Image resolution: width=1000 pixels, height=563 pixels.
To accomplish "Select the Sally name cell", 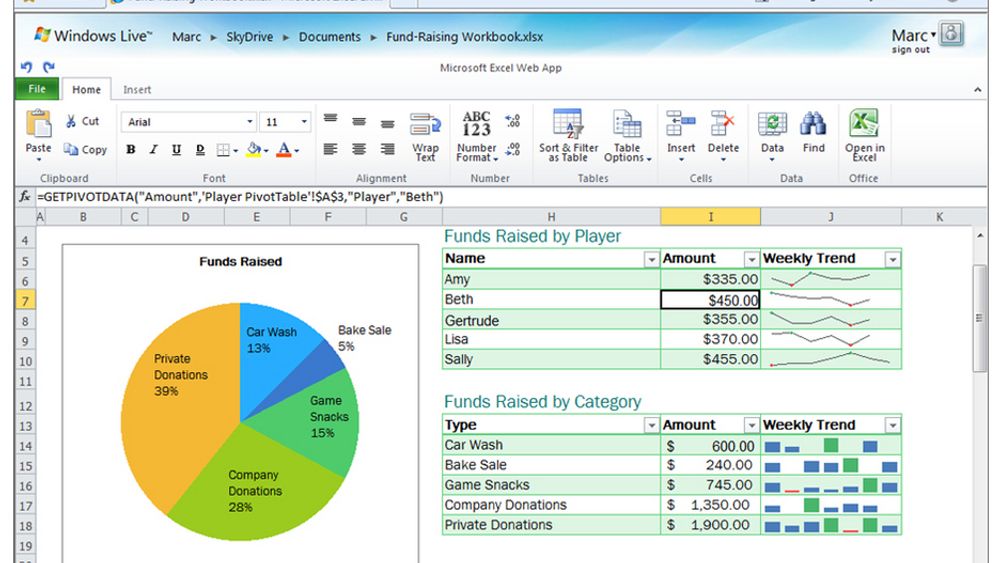I will click(x=551, y=360).
